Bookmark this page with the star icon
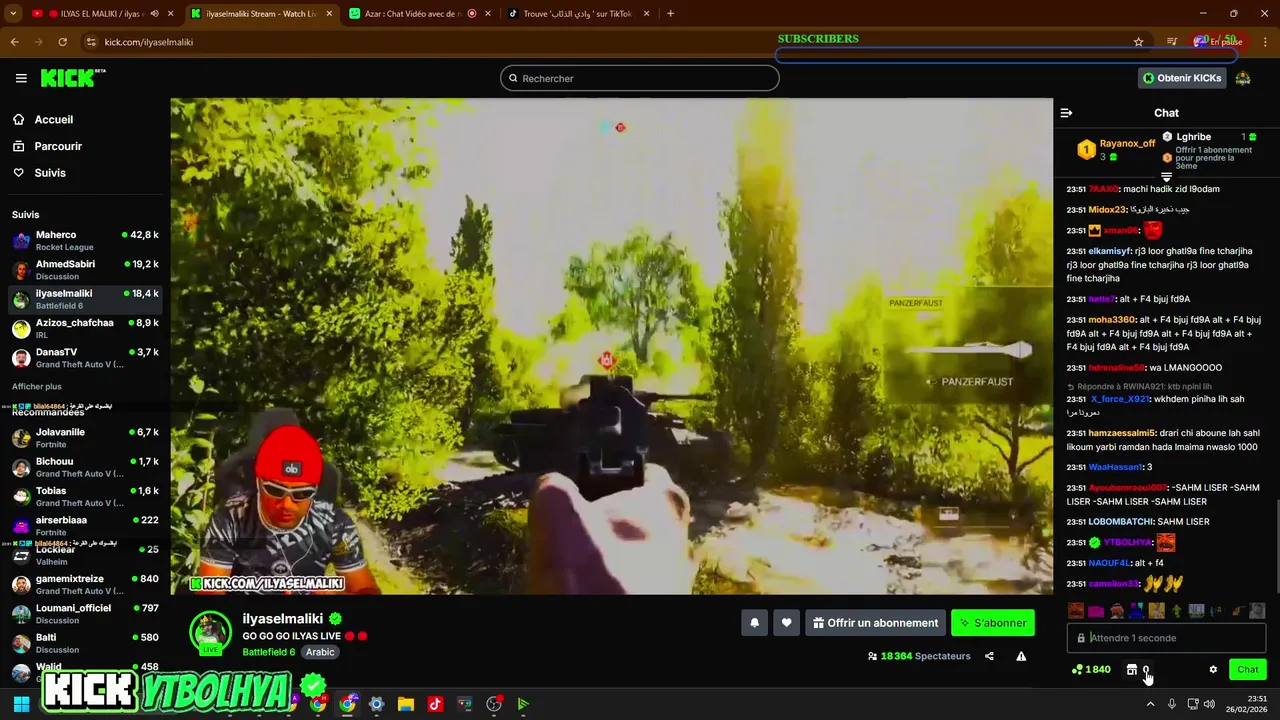The image size is (1280, 720). 1138,42
